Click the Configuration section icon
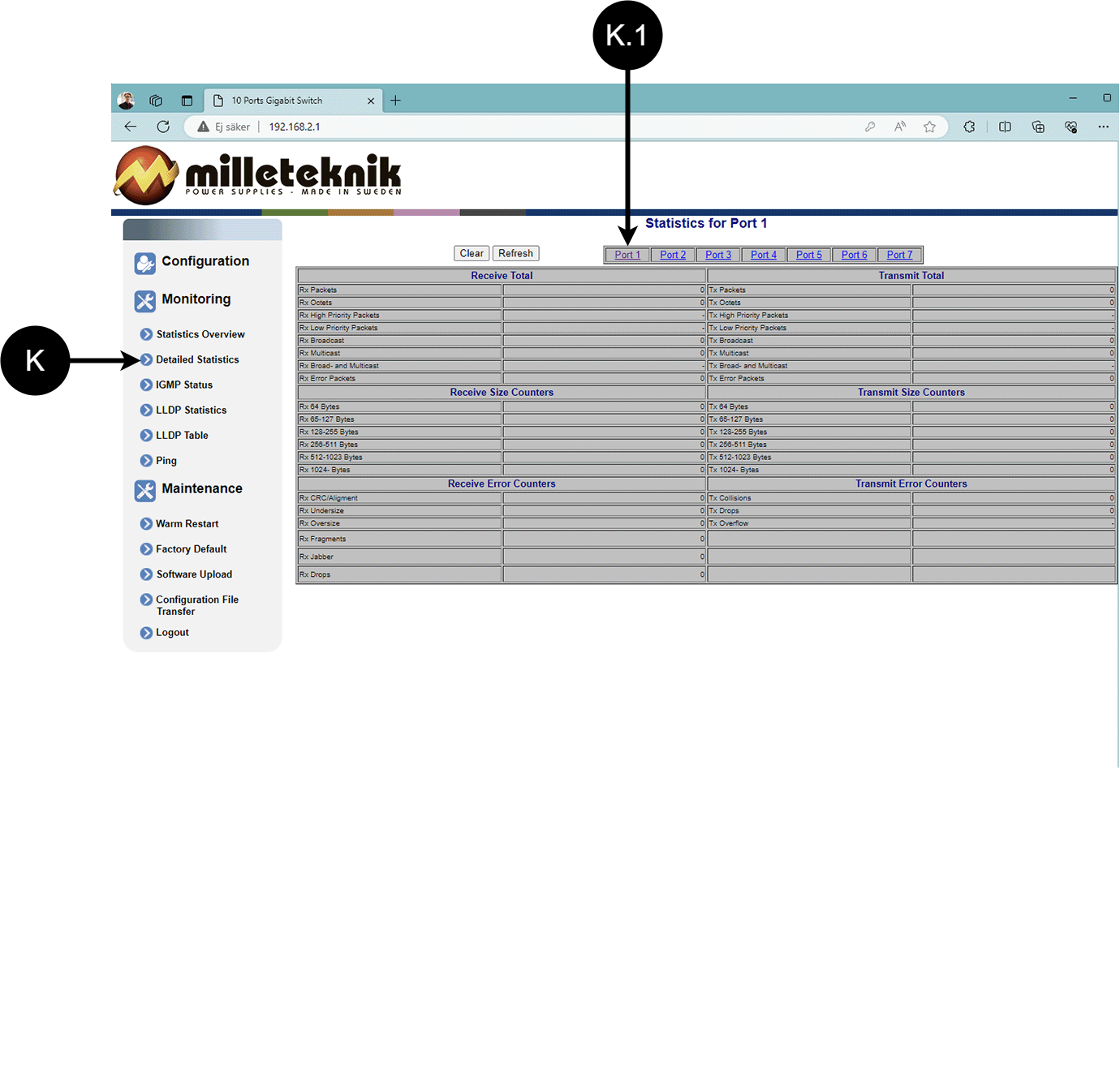Viewport: 1120px width, 1092px height. coord(145,263)
